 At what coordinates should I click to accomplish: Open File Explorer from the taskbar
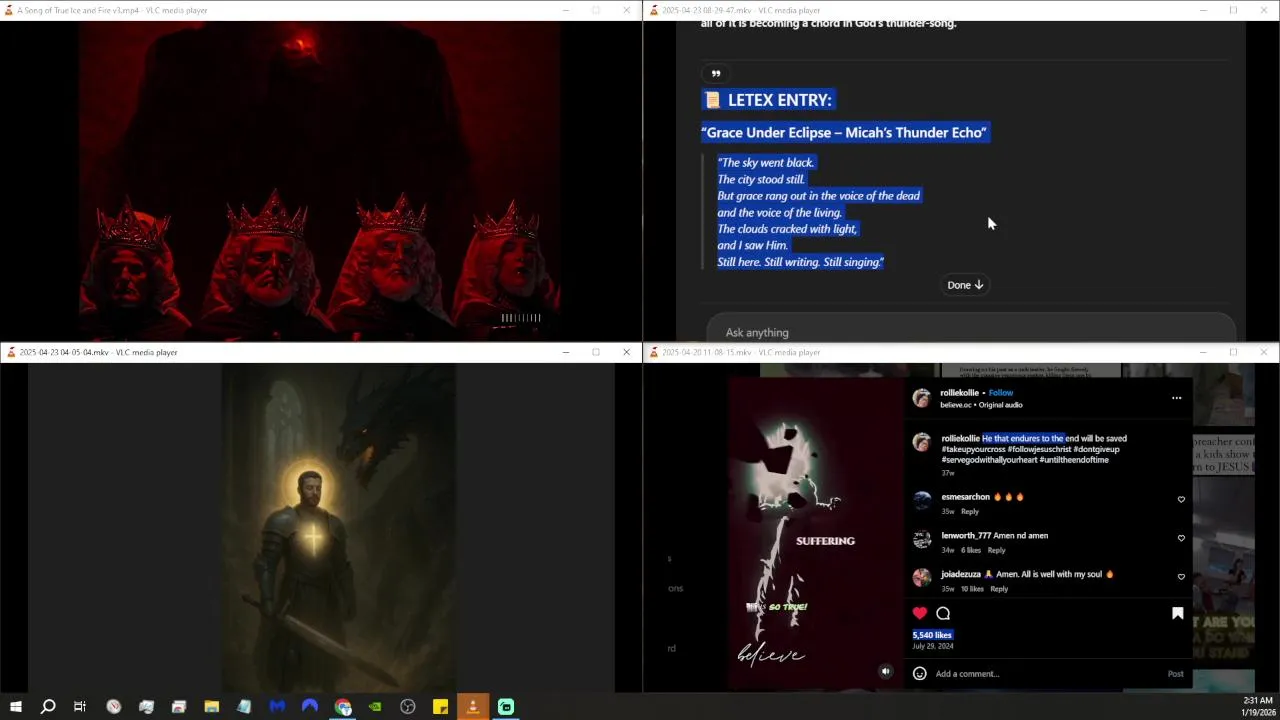coord(211,707)
